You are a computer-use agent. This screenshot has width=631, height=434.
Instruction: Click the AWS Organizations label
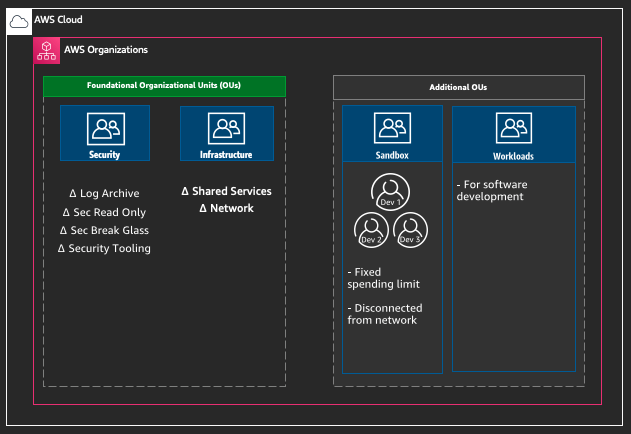tap(106, 50)
